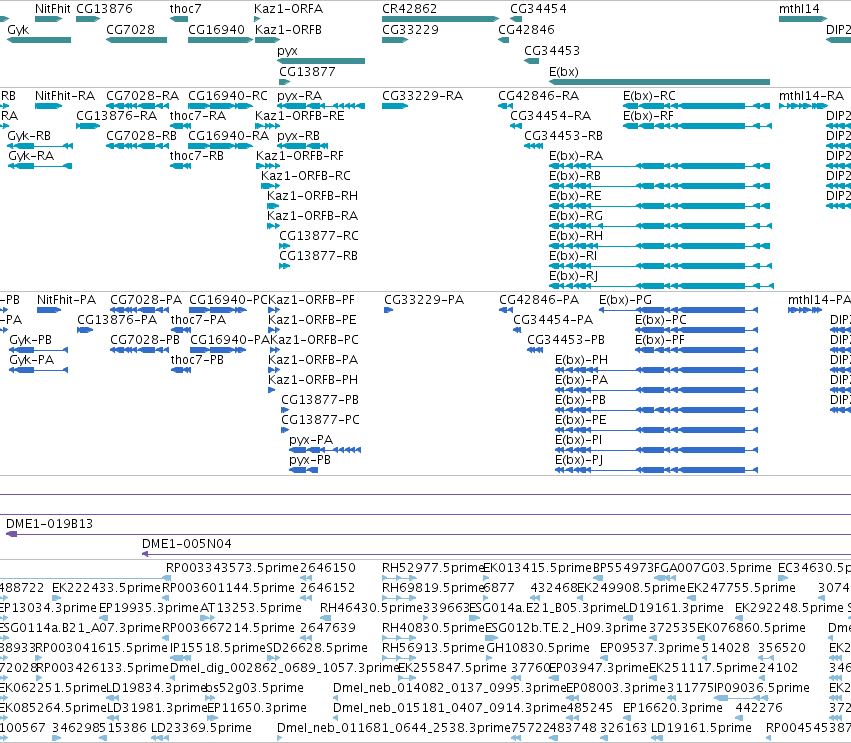Click the long teal E(bx) gene bar
The image size is (851, 743).
click(x=659, y=82)
